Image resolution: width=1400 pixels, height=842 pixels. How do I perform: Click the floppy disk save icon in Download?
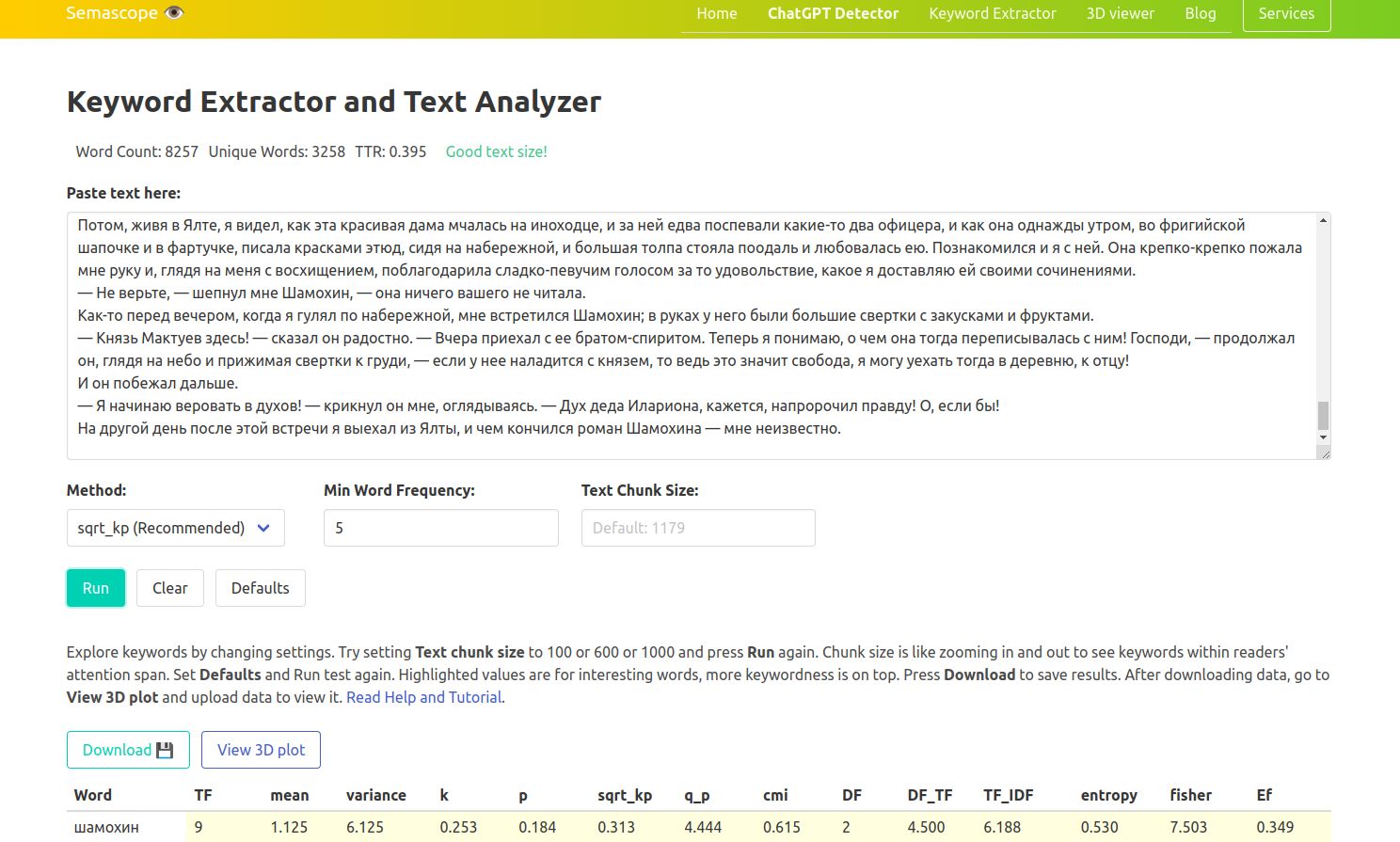[166, 750]
